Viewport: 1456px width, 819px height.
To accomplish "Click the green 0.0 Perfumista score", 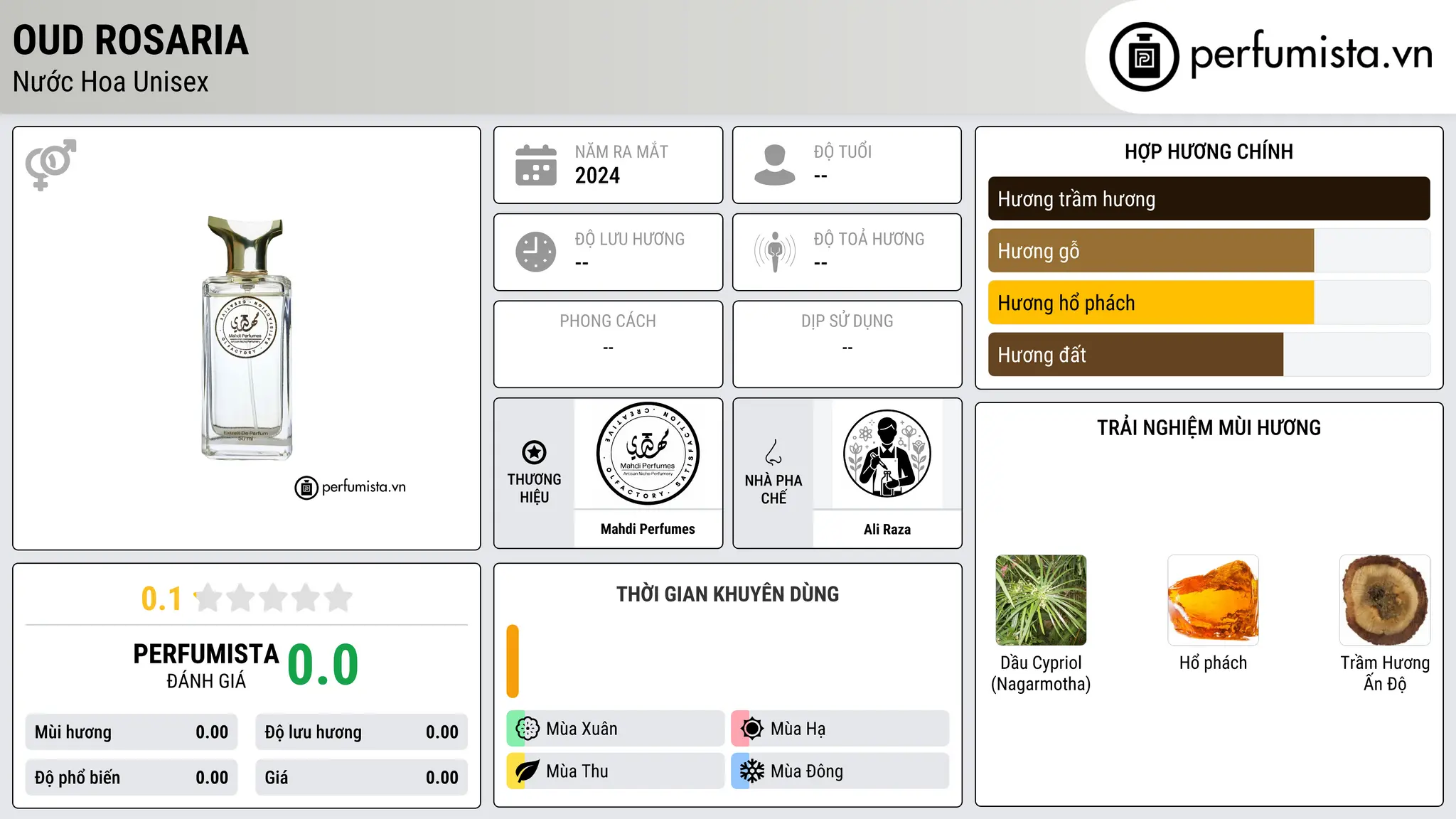I will pos(323,664).
